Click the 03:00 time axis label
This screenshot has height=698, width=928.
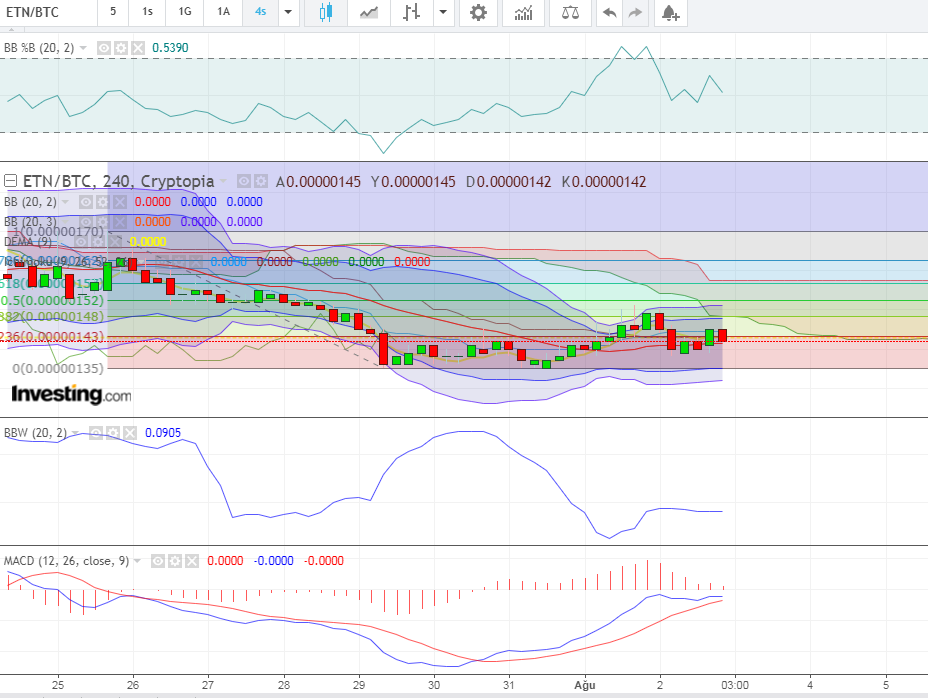pyautogui.click(x=734, y=685)
